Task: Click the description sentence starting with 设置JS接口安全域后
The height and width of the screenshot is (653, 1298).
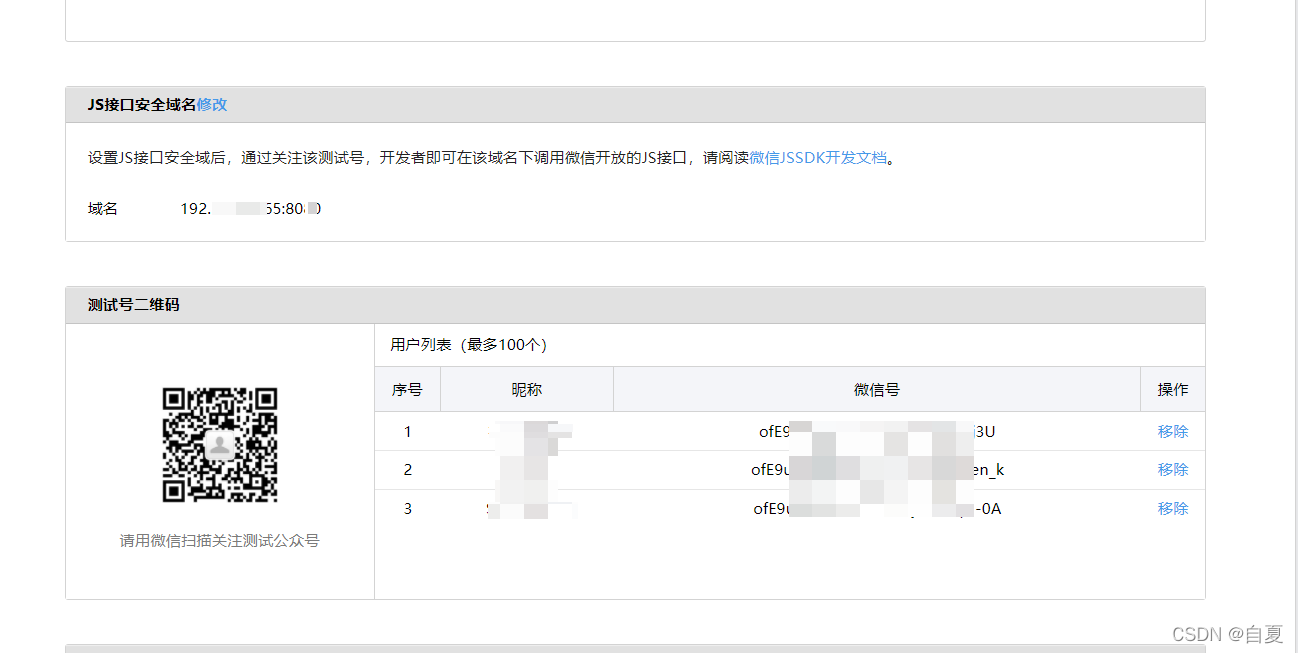Action: [x=491, y=158]
